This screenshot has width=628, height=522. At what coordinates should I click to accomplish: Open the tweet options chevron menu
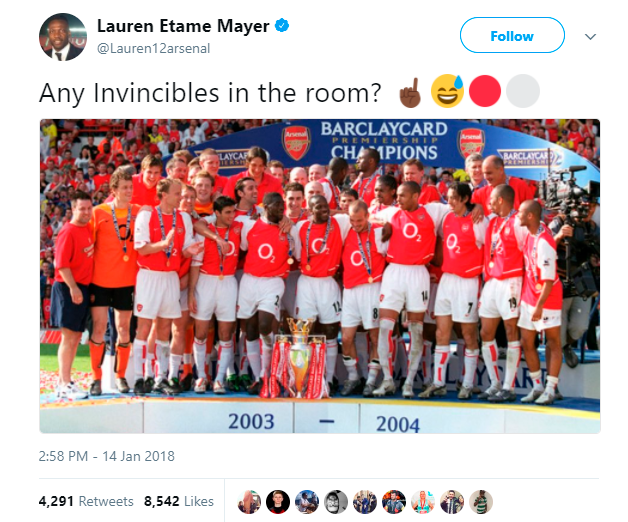pyautogui.click(x=590, y=37)
